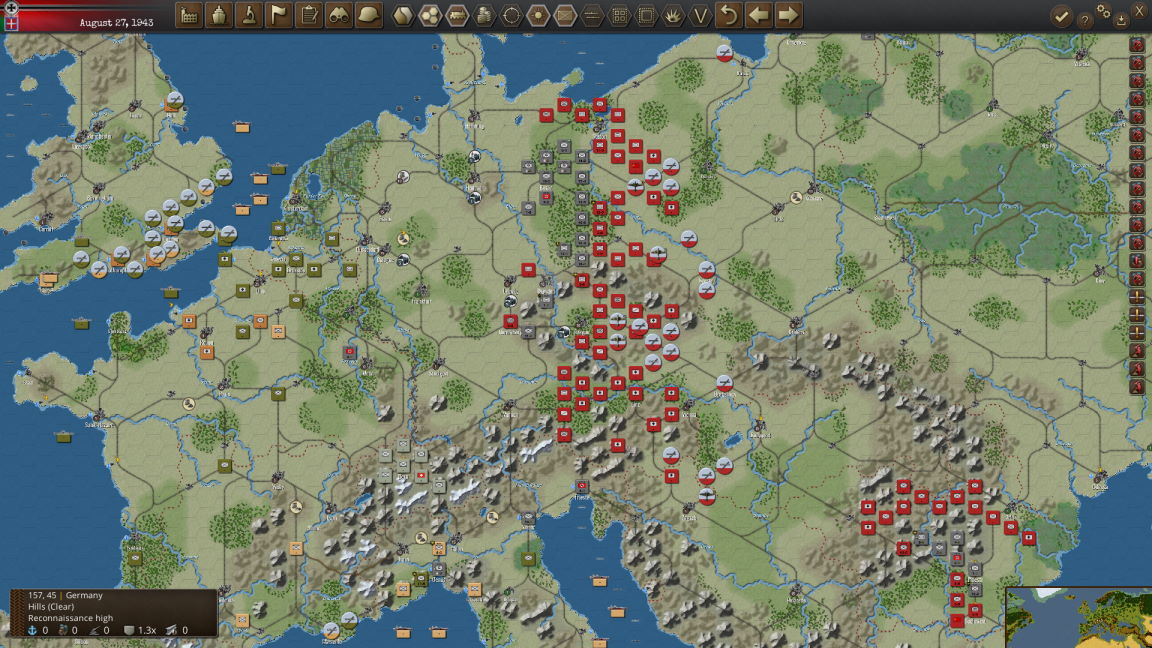Click the date August 27, 1943
The width and height of the screenshot is (1152, 648).
click(116, 23)
